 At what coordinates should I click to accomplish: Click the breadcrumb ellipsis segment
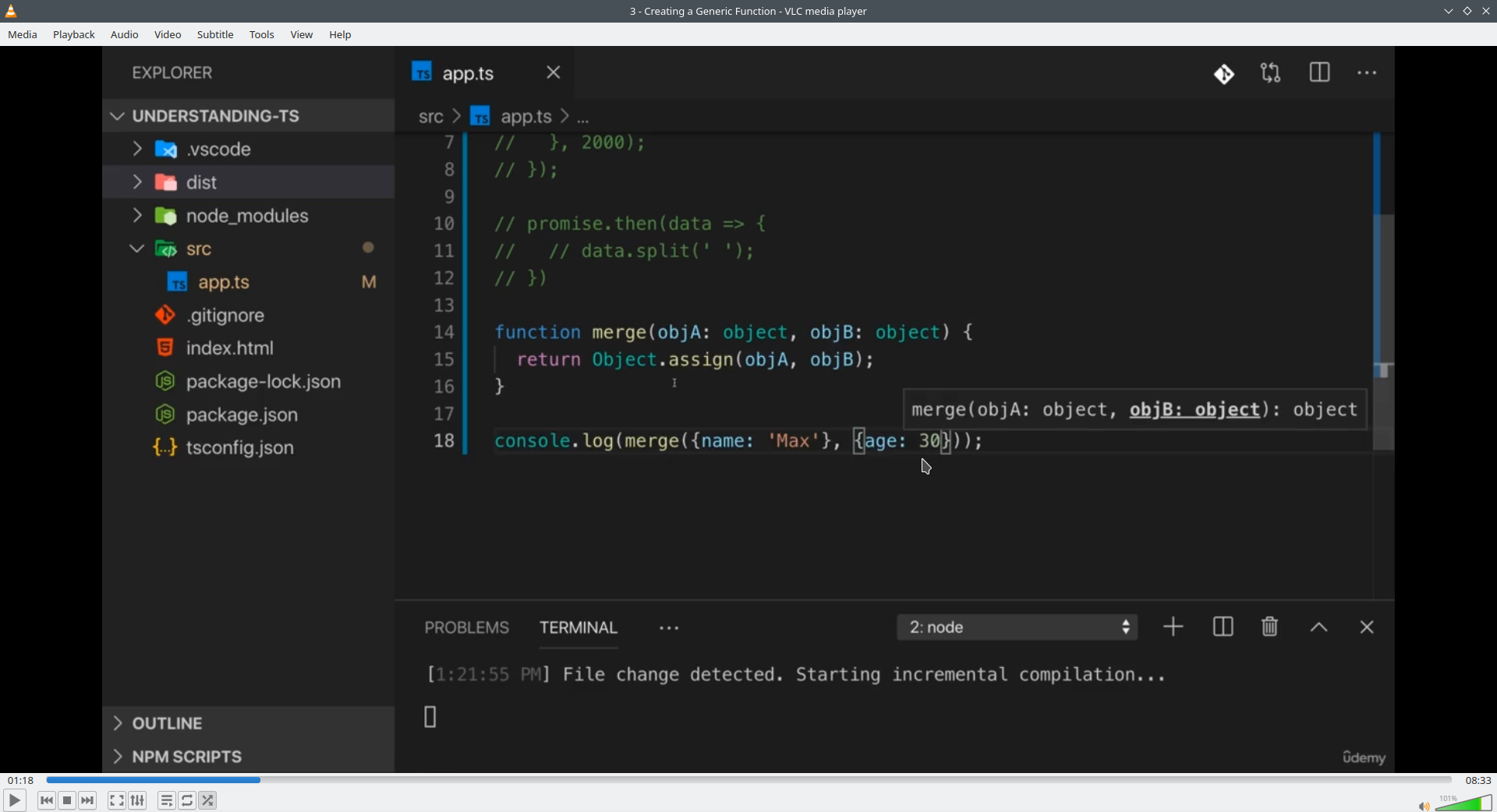click(583, 118)
